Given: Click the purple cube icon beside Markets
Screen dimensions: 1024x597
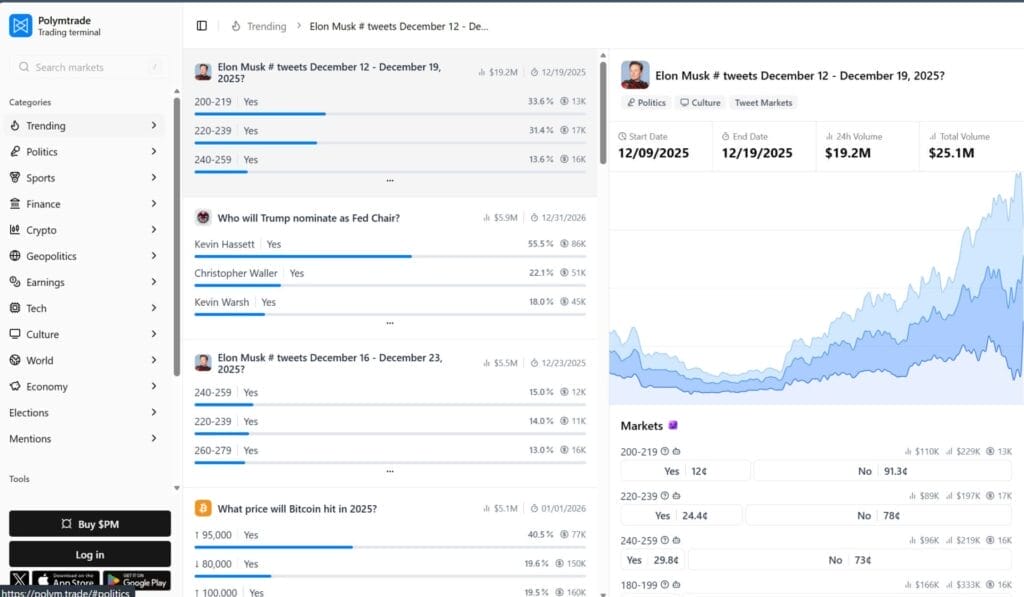Looking at the screenshot, I should (673, 426).
